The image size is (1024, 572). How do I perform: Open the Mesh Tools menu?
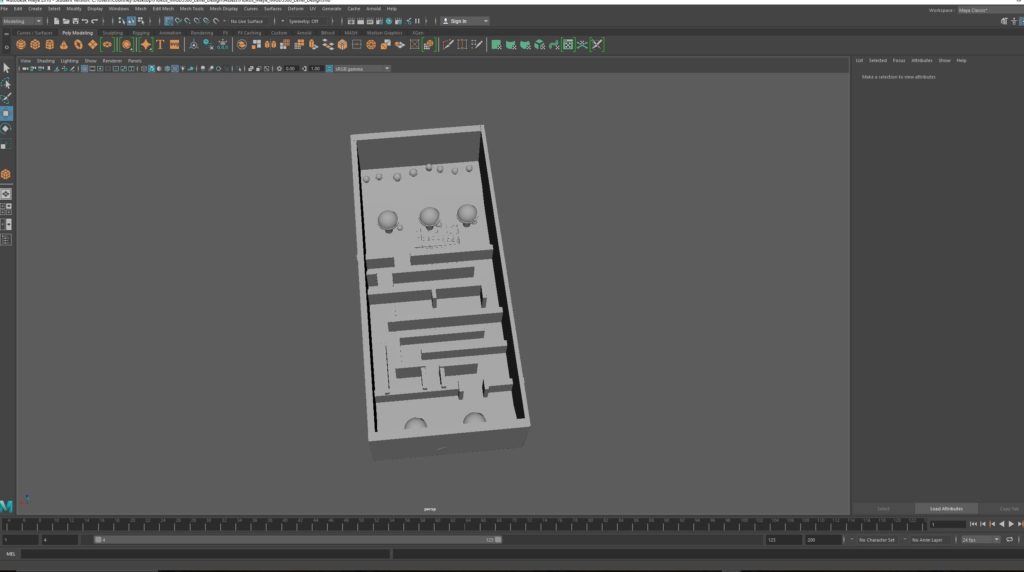[191, 8]
